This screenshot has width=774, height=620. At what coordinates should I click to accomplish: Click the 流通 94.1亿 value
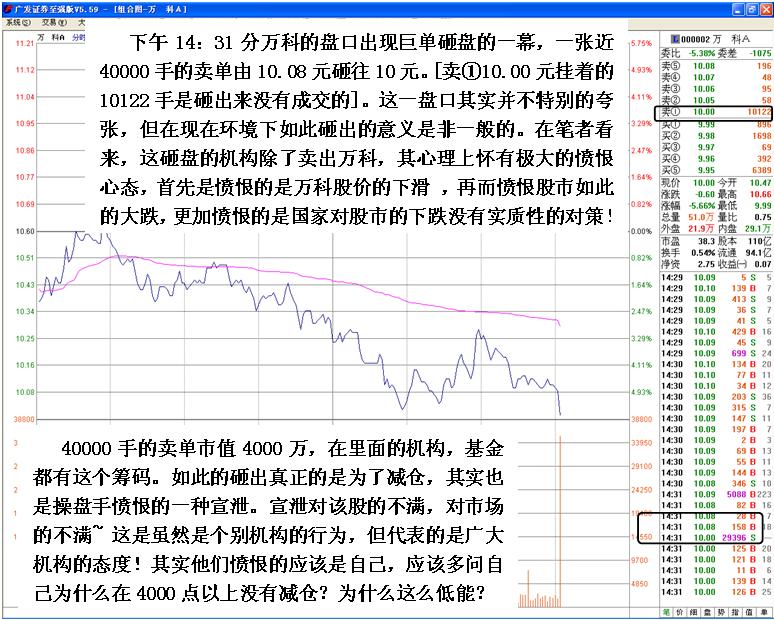pyautogui.click(x=758, y=253)
